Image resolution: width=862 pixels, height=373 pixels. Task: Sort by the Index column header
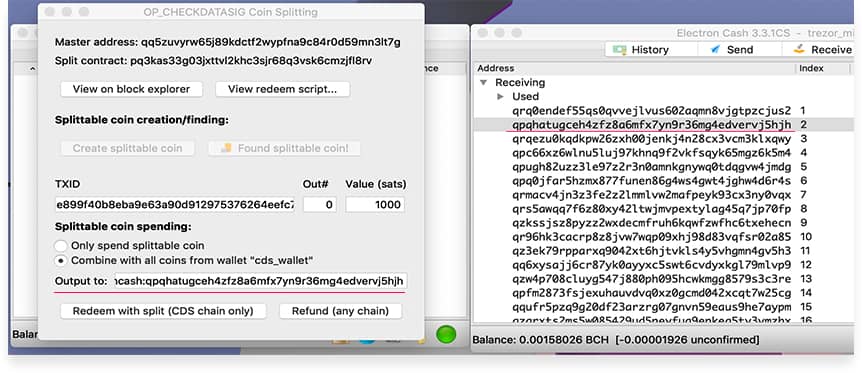coord(811,68)
